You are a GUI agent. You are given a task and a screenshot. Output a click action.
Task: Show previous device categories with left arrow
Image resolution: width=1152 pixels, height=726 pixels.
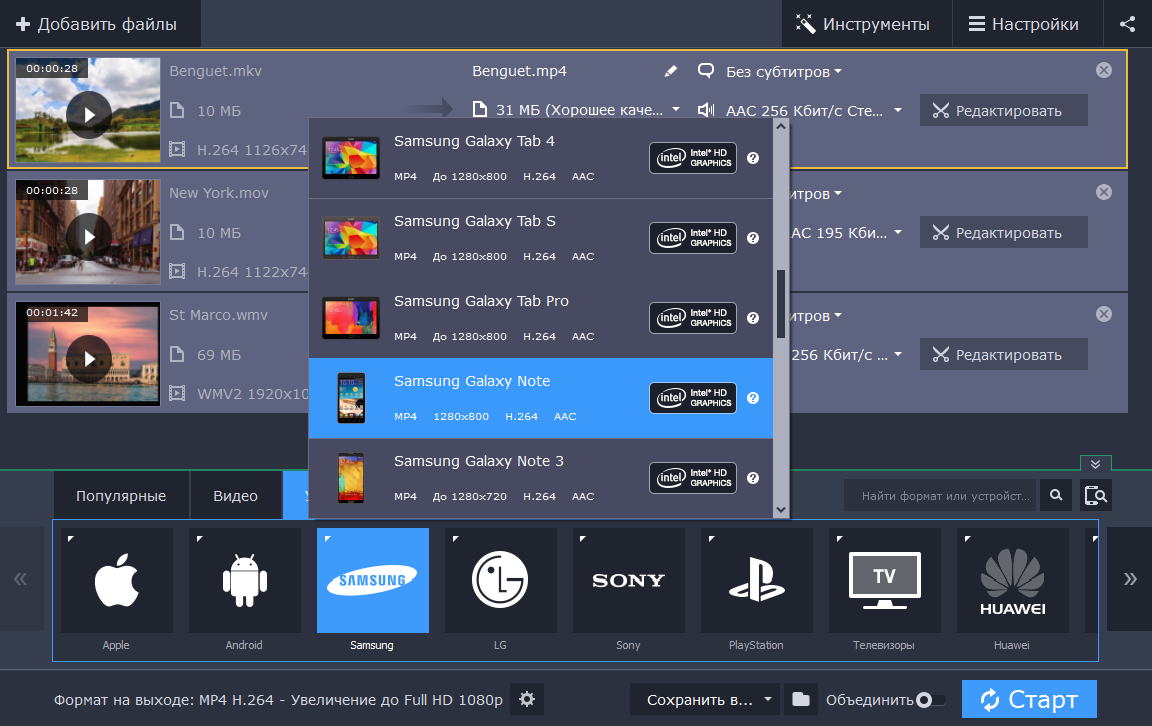click(21, 579)
